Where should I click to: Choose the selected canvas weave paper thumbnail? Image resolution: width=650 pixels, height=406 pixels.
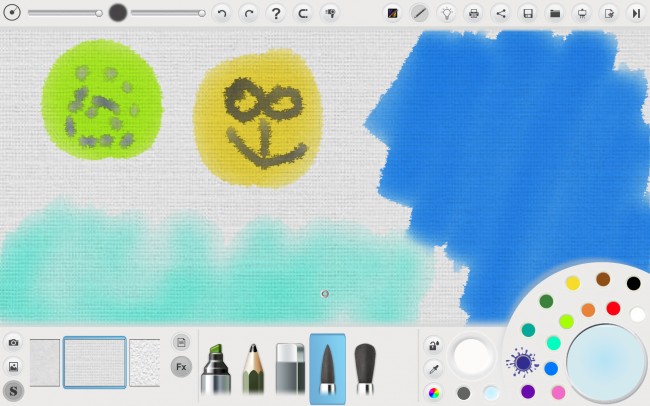95,362
